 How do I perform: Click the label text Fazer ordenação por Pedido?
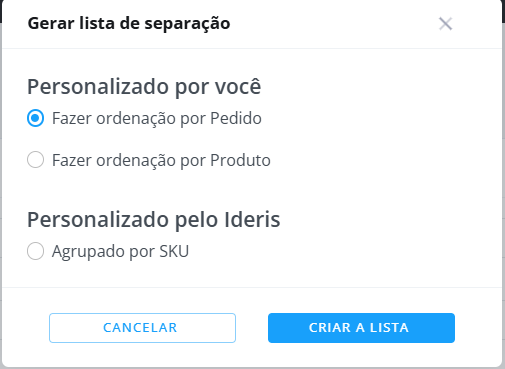click(x=157, y=118)
